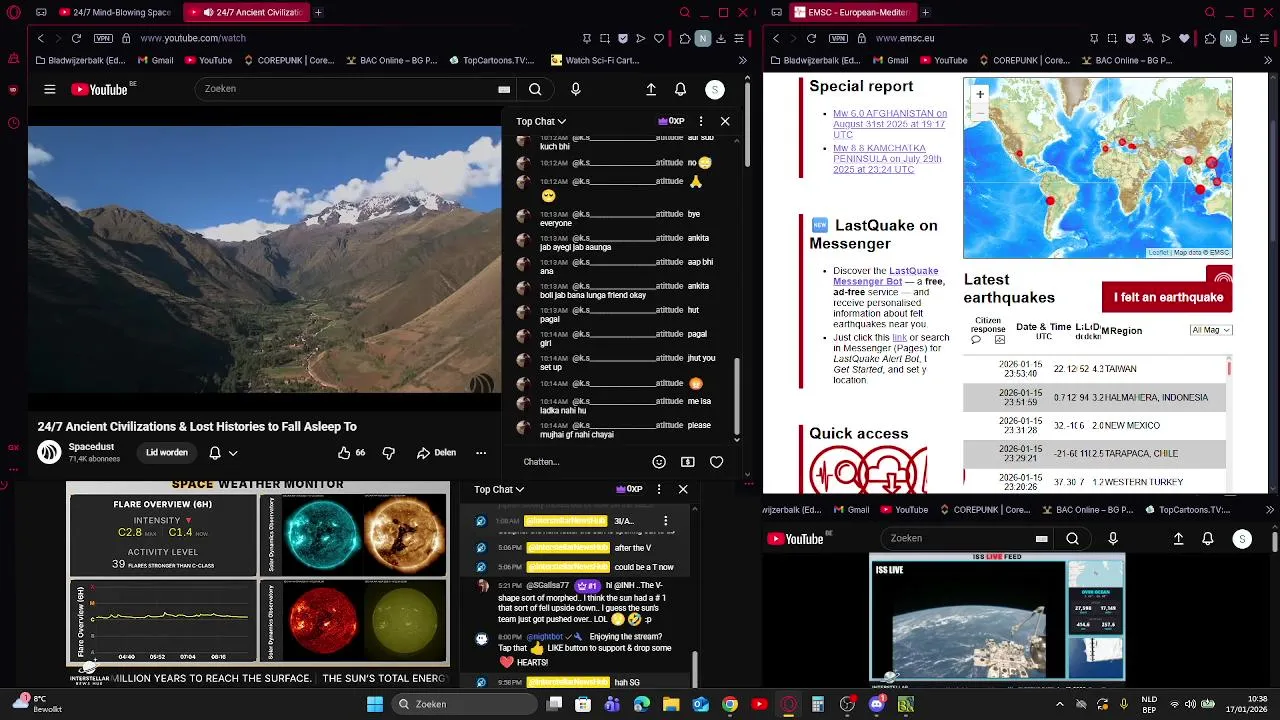Click the taskbar Zoeken search box
1280x720 pixels.
pos(464,704)
